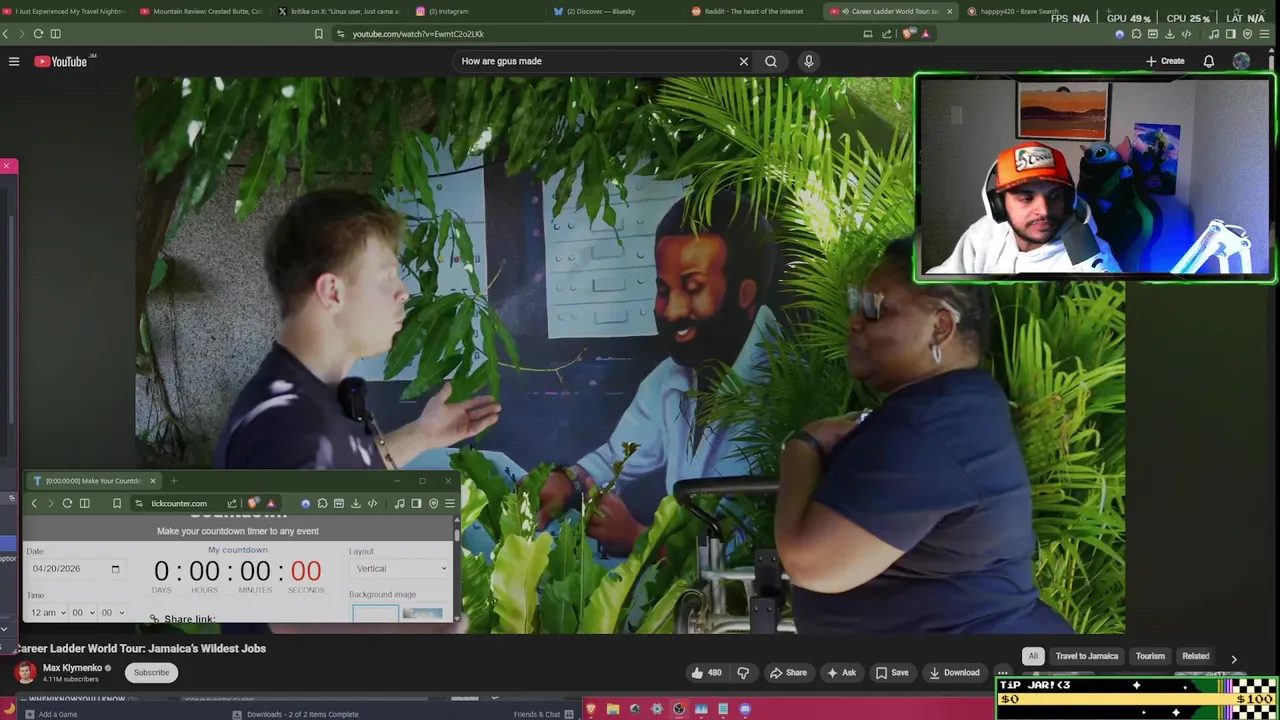Image resolution: width=1280 pixels, height=720 pixels.
Task: Open new tab in tickcounter window
Action: 173,481
